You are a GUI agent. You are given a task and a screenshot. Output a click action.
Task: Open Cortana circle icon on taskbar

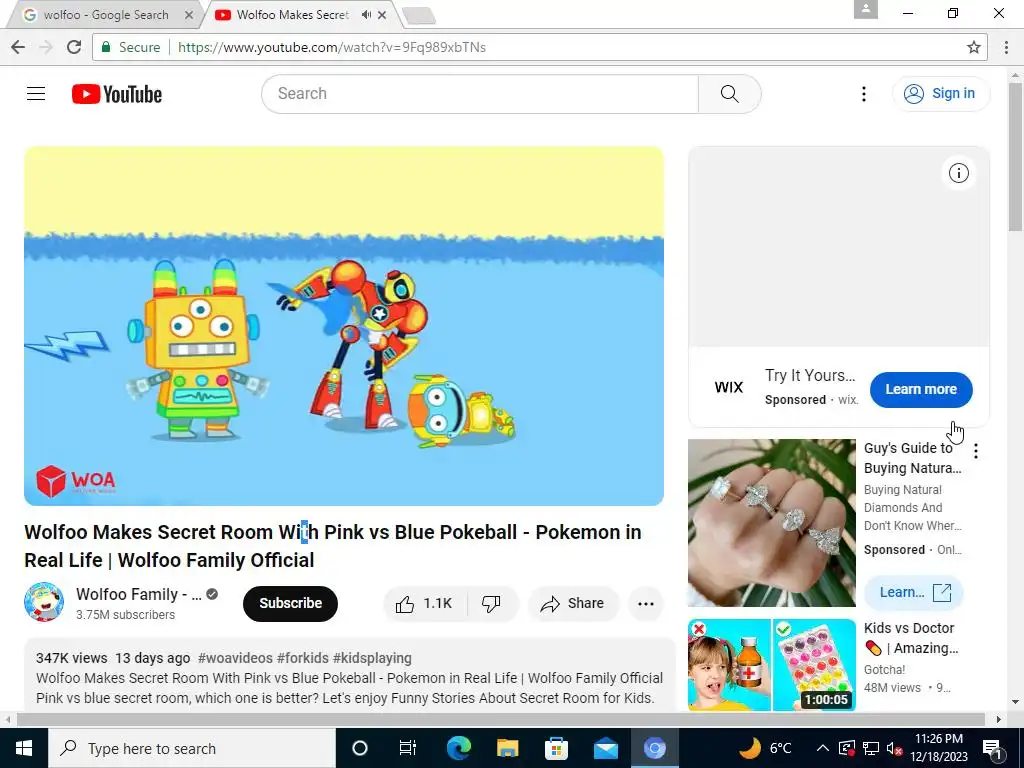360,748
